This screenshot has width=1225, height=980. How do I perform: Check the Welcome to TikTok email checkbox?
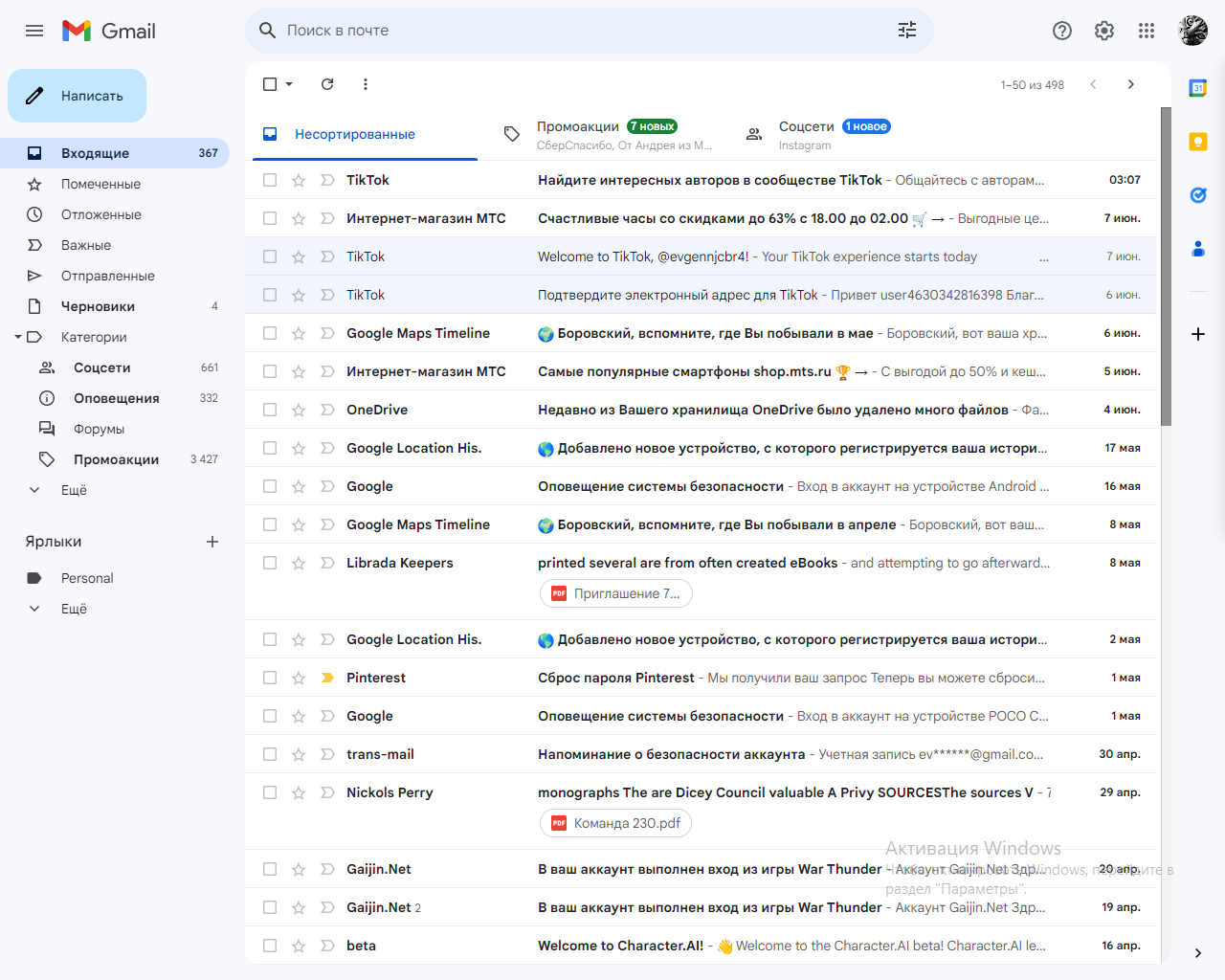click(270, 256)
